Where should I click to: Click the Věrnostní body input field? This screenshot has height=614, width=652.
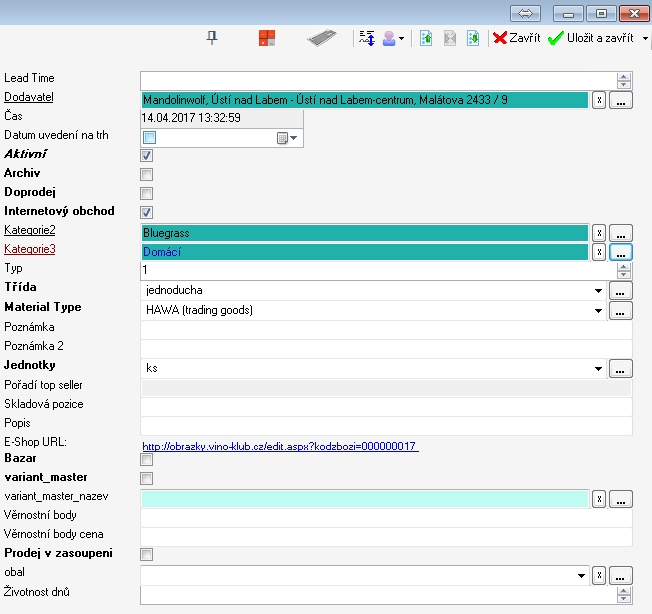pos(386,518)
